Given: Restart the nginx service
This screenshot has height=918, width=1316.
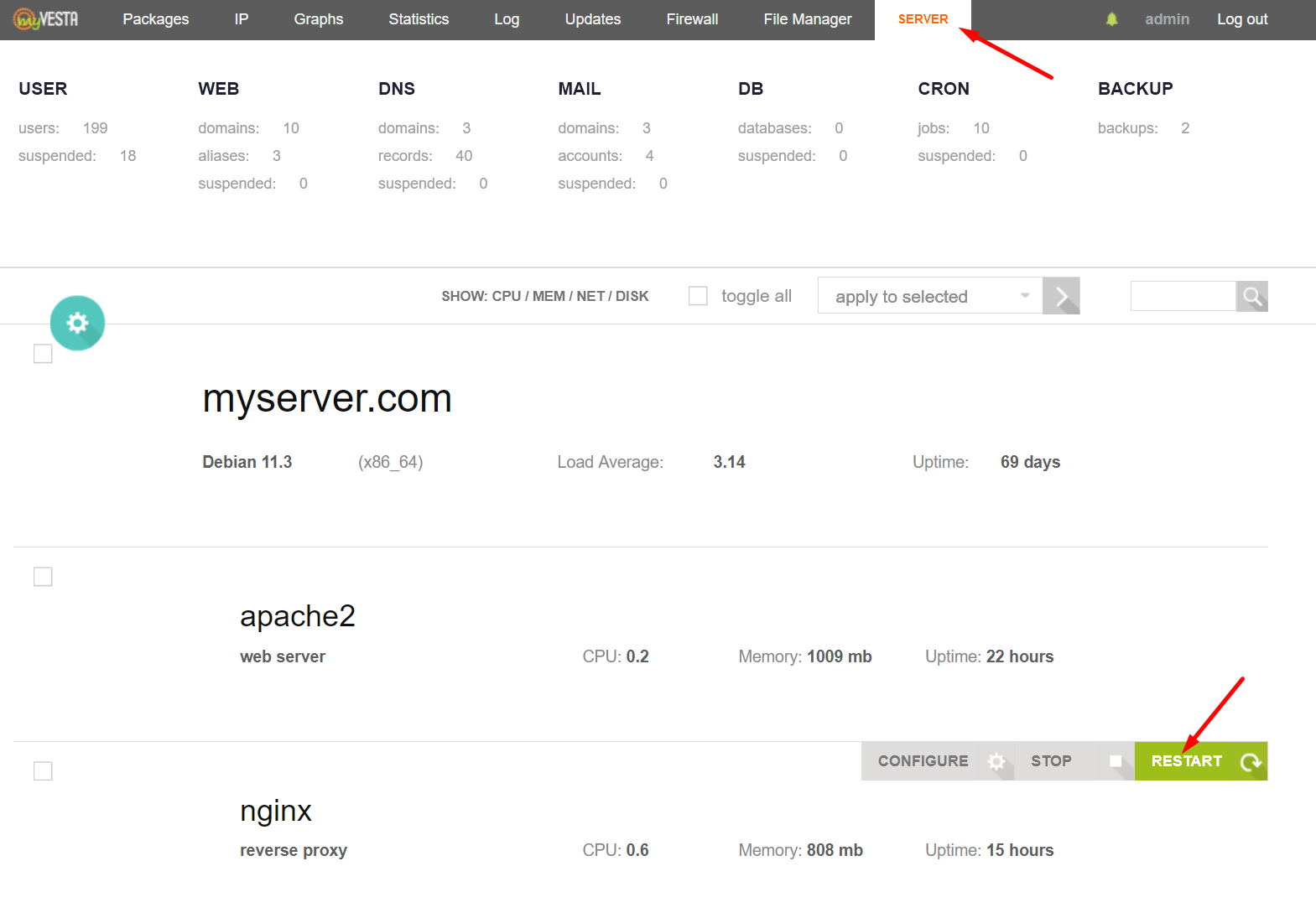Looking at the screenshot, I should point(1201,761).
